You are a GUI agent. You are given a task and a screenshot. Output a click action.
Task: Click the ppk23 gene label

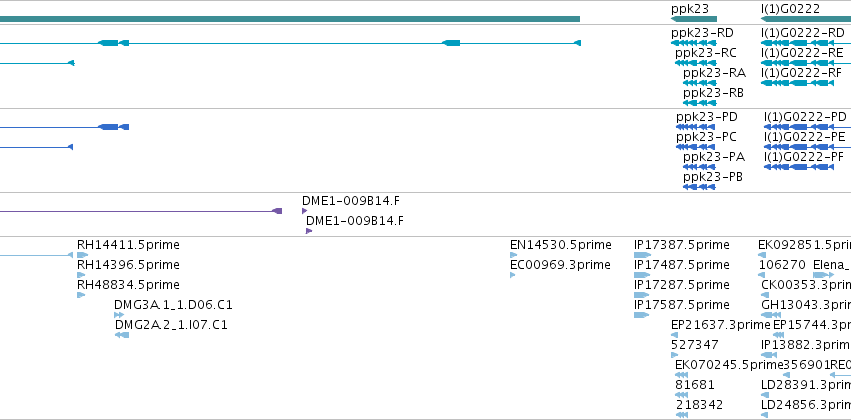(x=690, y=9)
